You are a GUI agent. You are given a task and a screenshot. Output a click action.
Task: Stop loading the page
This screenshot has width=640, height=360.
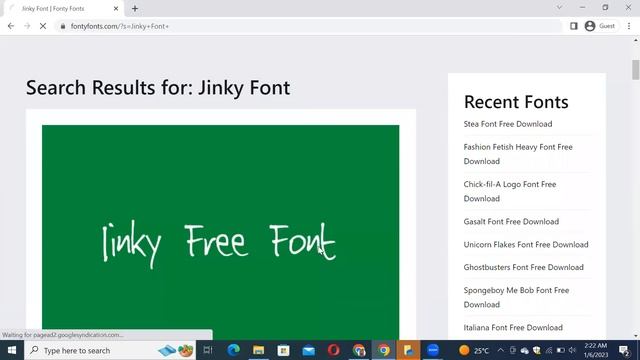[x=43, y=26]
